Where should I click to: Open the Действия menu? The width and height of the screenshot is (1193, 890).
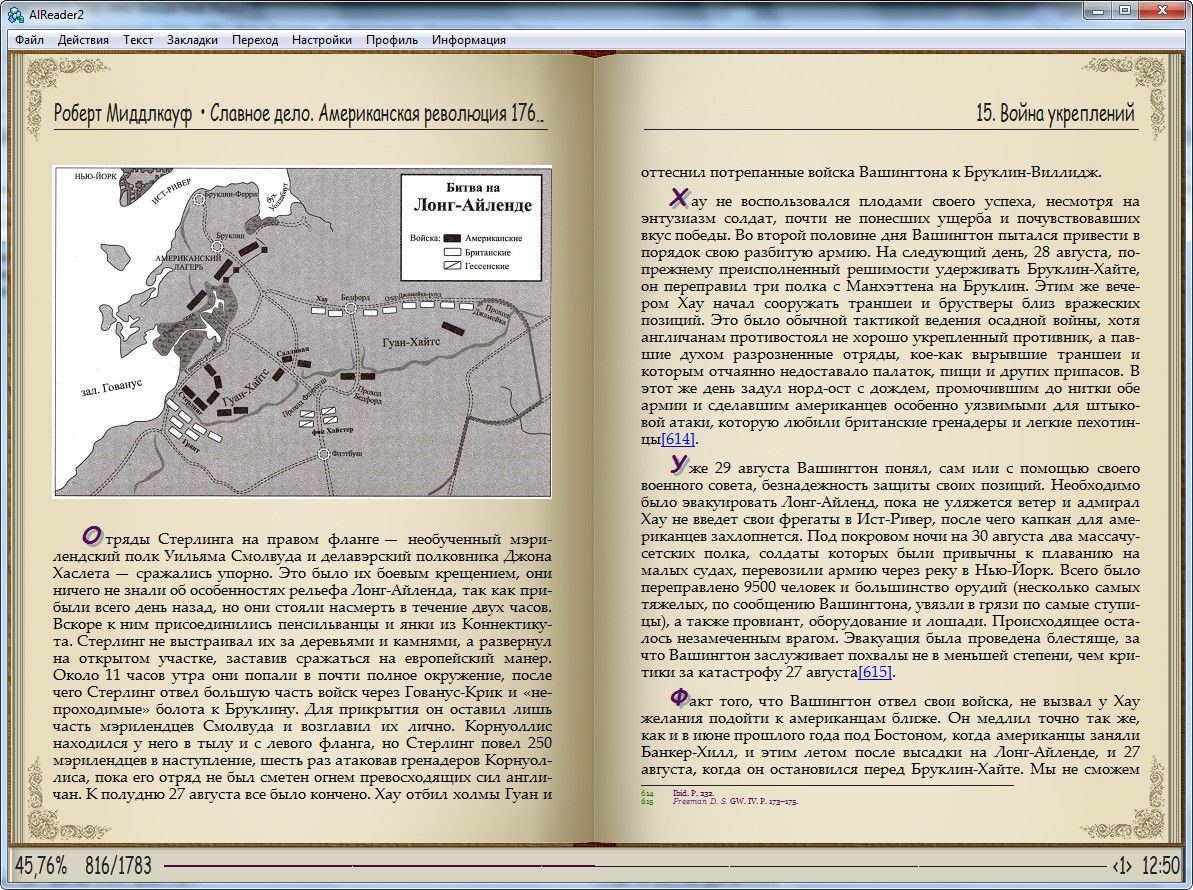pos(83,40)
